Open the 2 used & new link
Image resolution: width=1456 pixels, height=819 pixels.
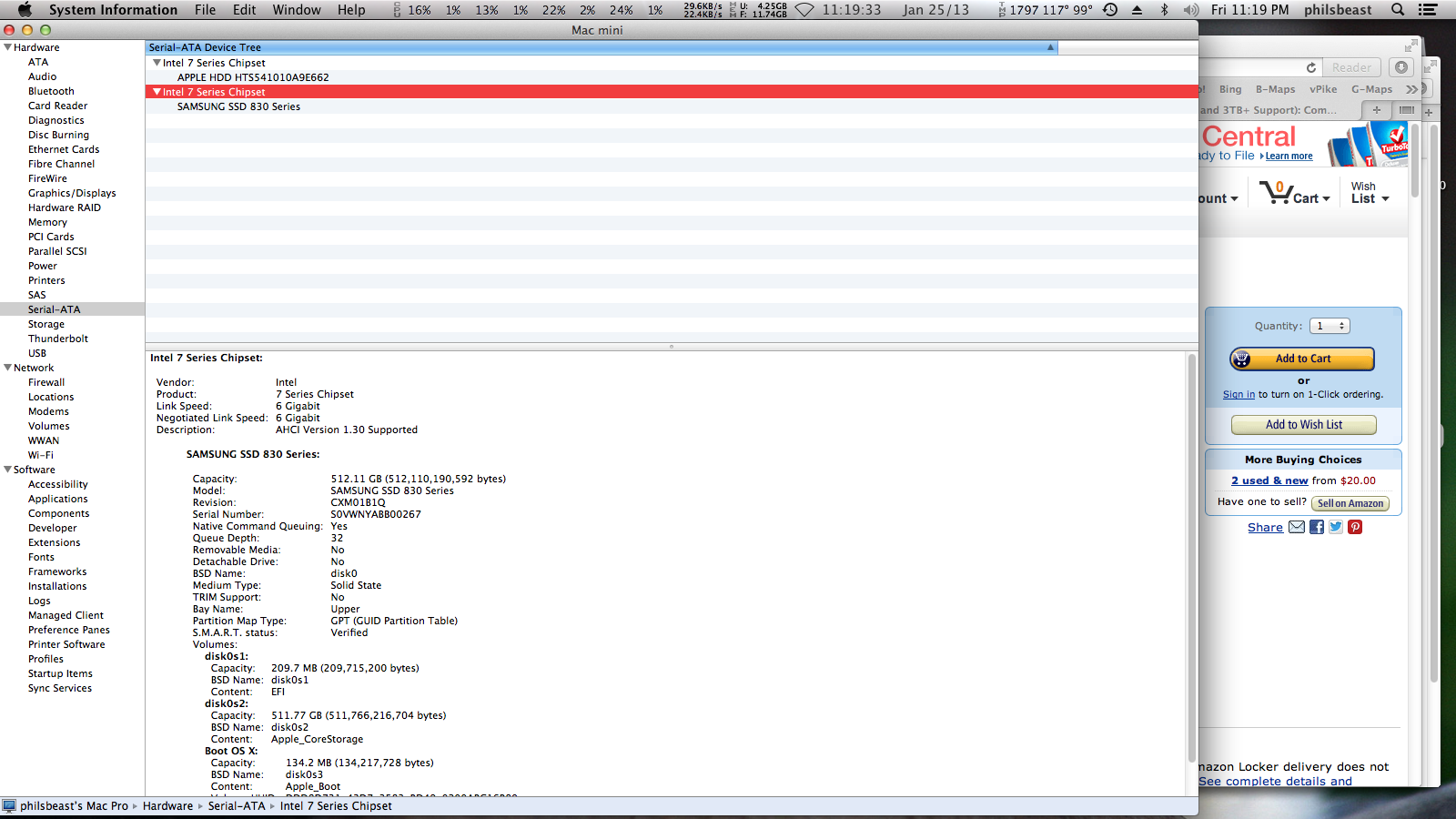click(1269, 480)
